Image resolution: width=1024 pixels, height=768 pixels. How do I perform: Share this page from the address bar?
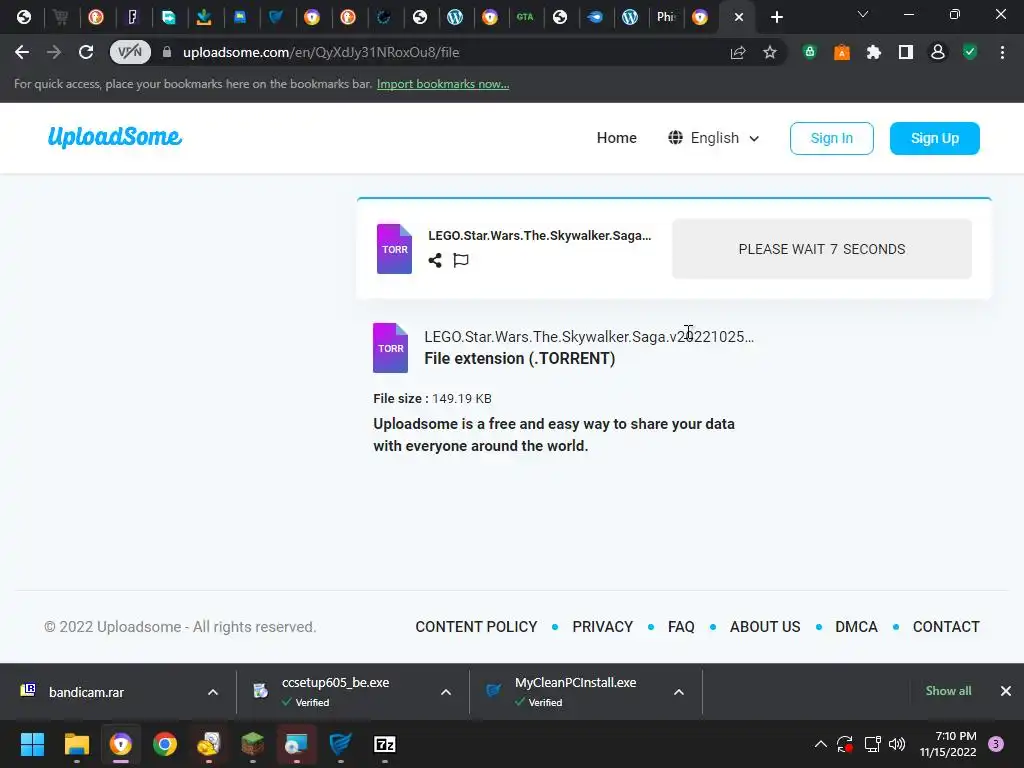[738, 52]
